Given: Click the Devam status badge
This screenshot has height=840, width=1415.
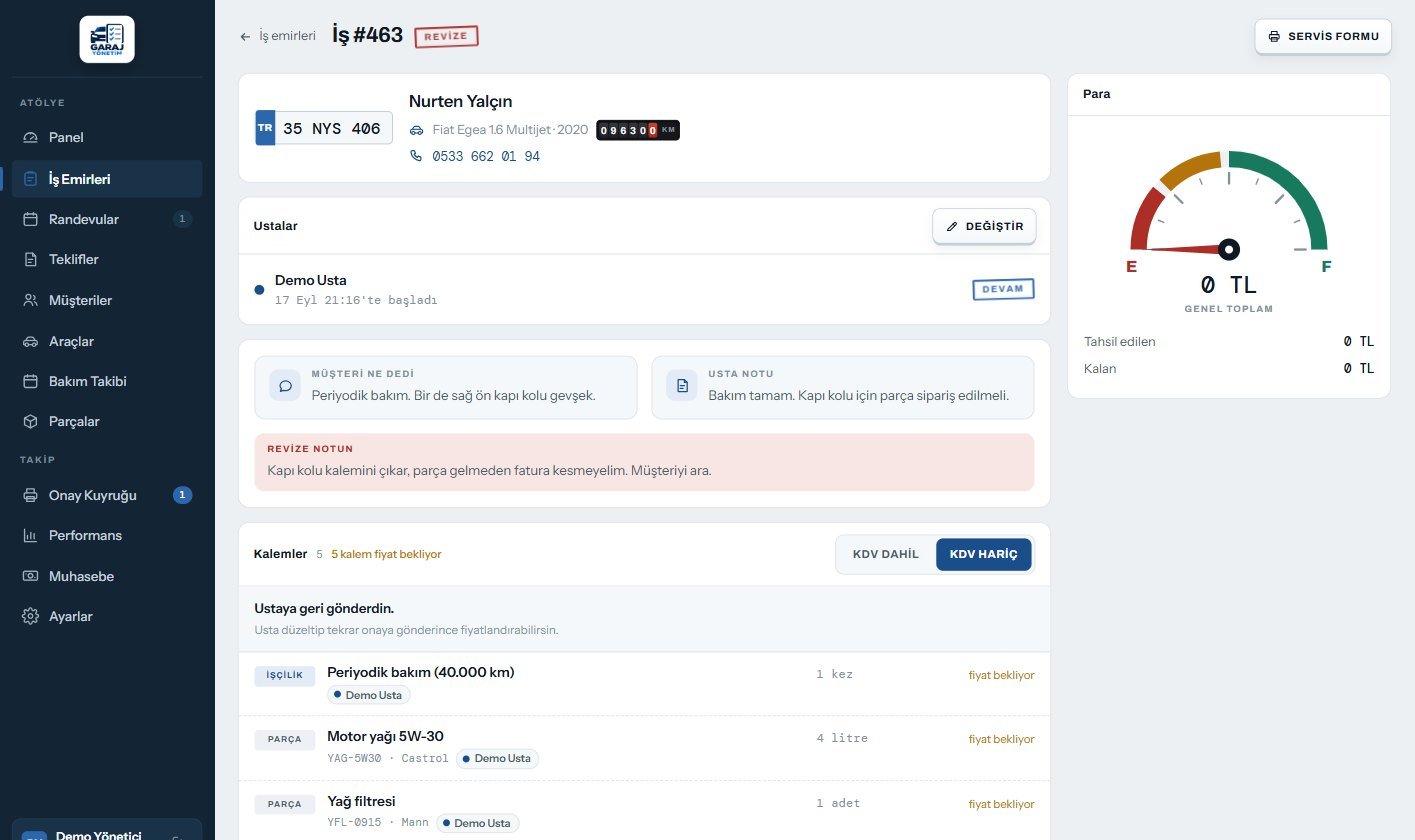Looking at the screenshot, I should (1003, 289).
